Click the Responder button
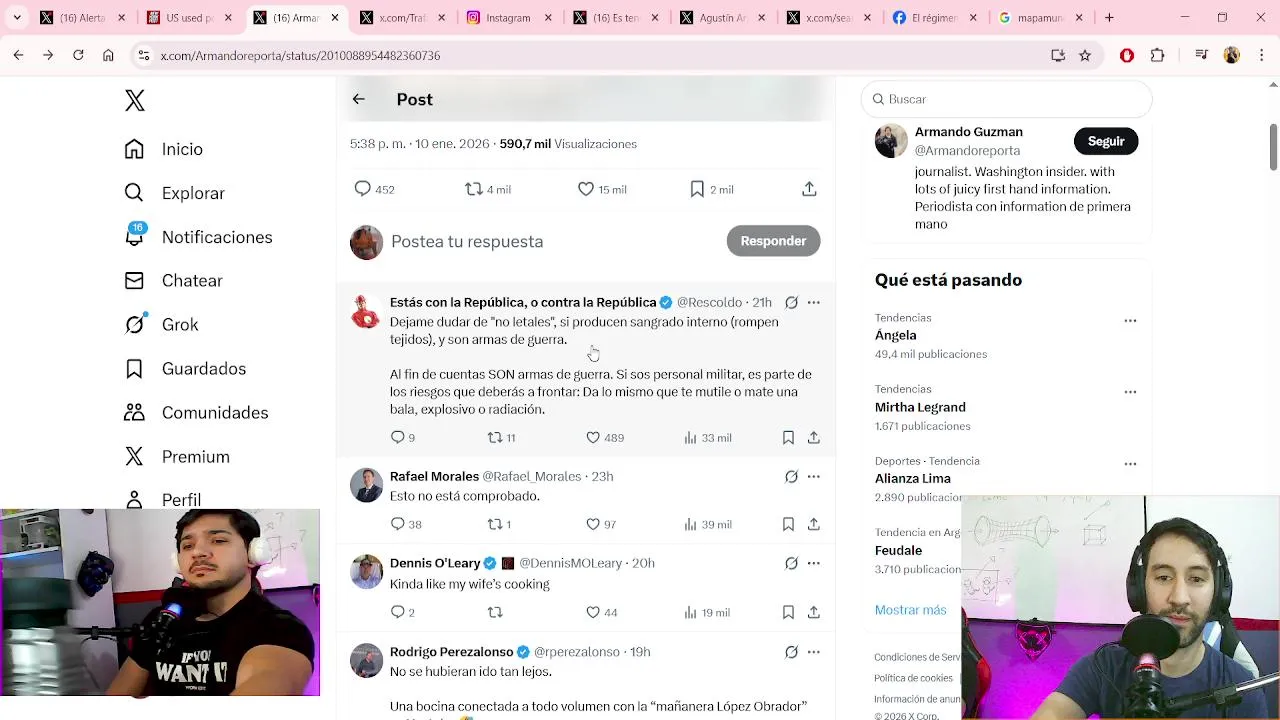 coord(773,241)
